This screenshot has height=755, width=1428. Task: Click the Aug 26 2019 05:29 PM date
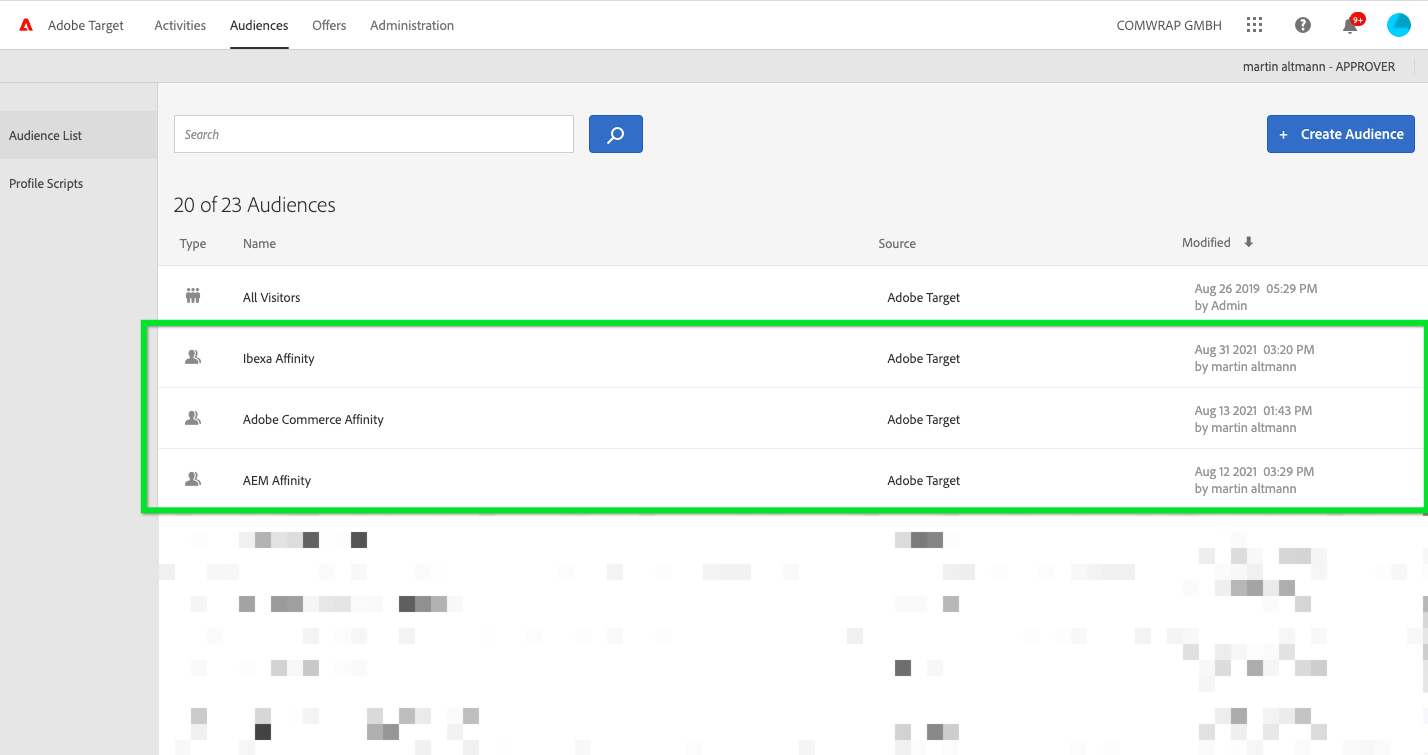coord(1256,288)
